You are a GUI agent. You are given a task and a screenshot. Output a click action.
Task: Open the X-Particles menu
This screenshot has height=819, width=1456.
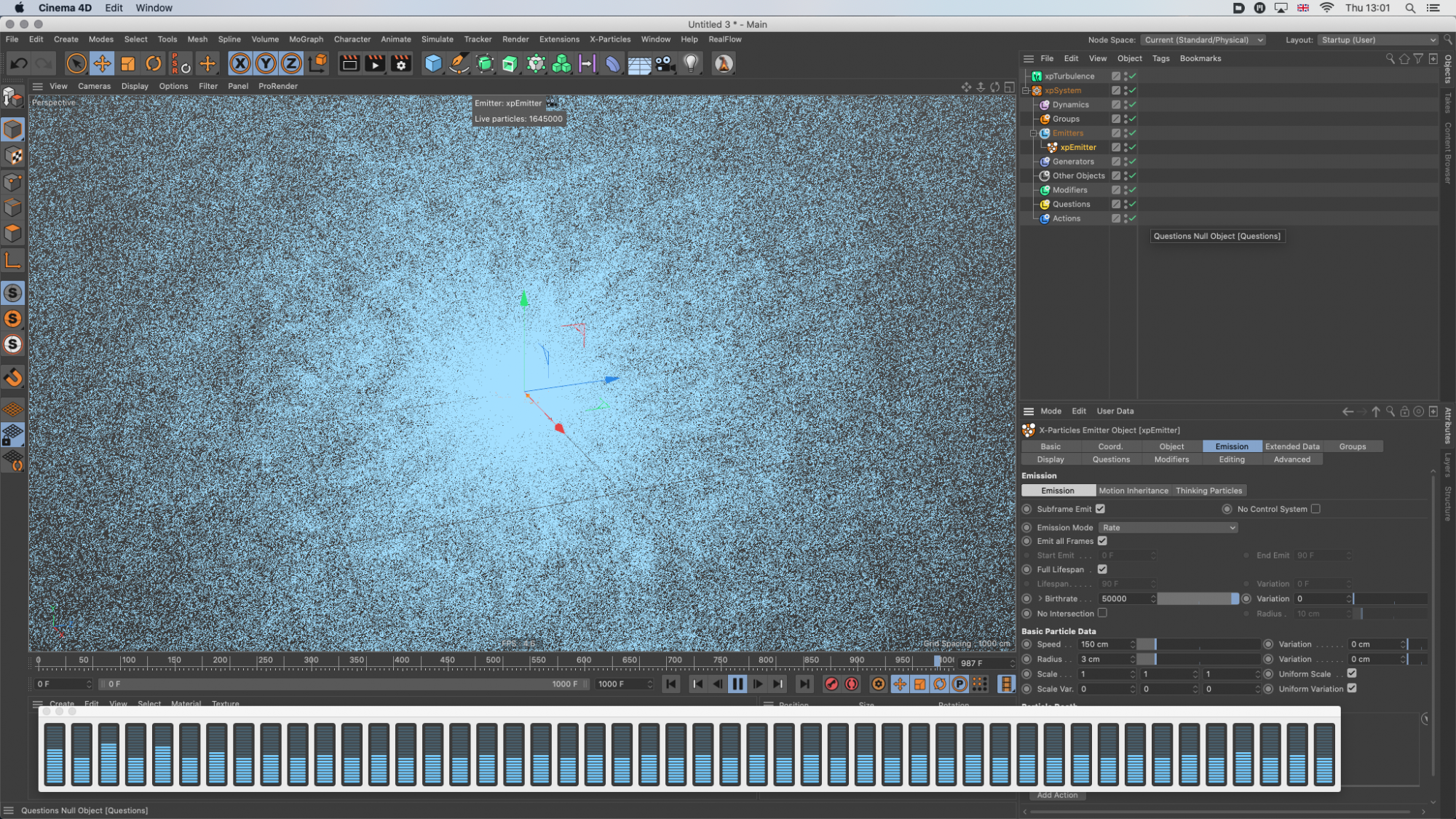click(610, 39)
